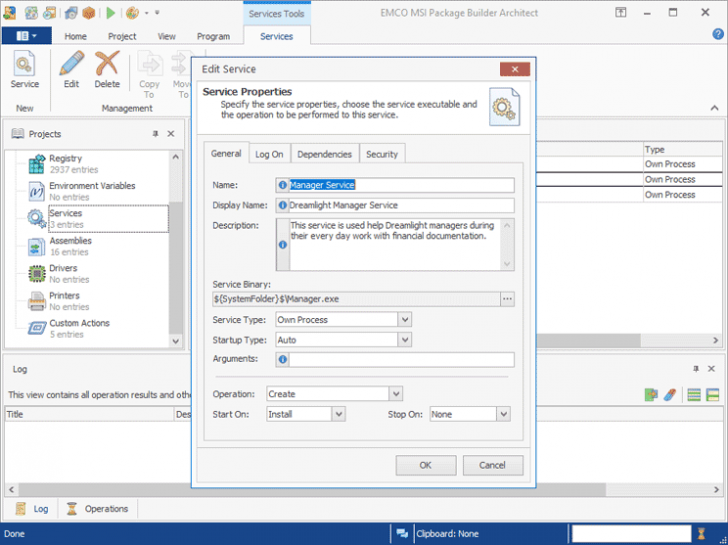Click the info icon in Description box
Viewport: 728px width, 545px height.
[x=282, y=245]
